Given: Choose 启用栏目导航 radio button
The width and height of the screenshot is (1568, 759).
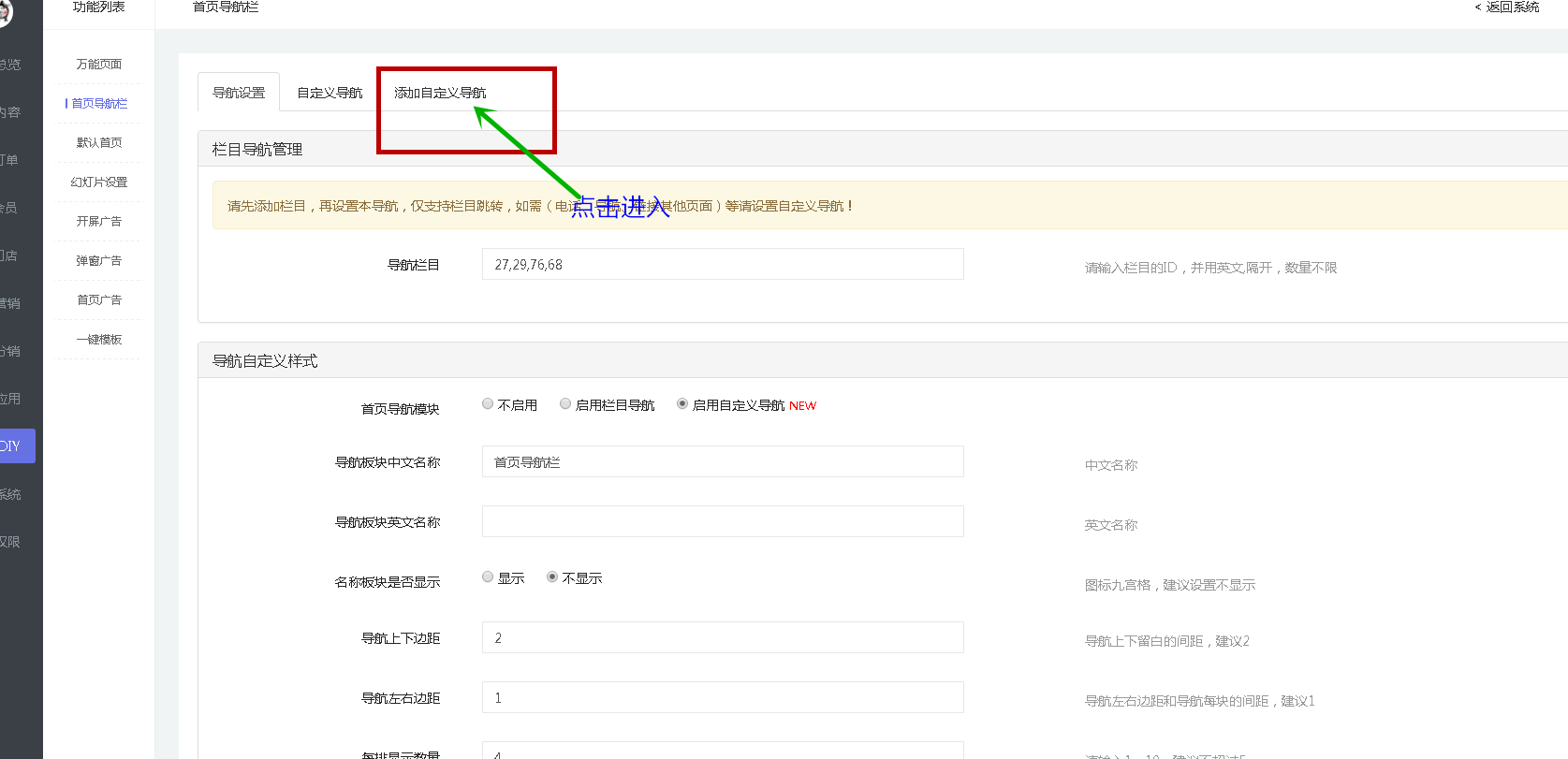Looking at the screenshot, I should point(565,404).
